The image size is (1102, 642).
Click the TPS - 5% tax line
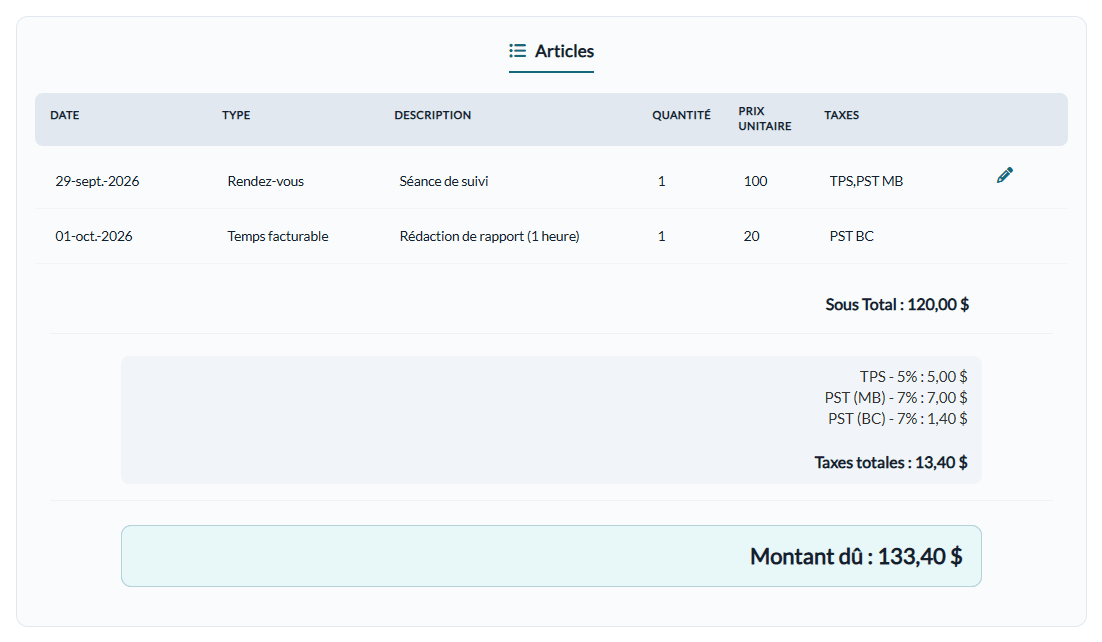coord(913,377)
